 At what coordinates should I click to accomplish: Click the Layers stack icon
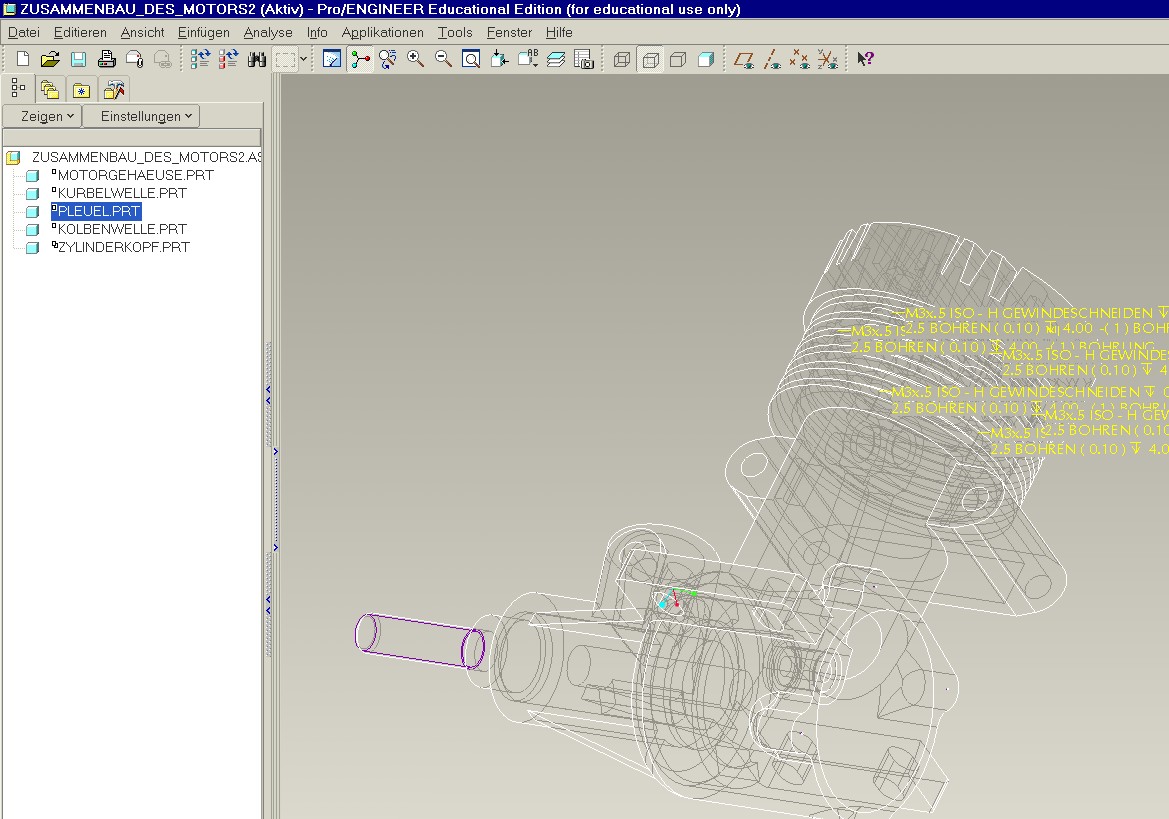[x=557, y=59]
